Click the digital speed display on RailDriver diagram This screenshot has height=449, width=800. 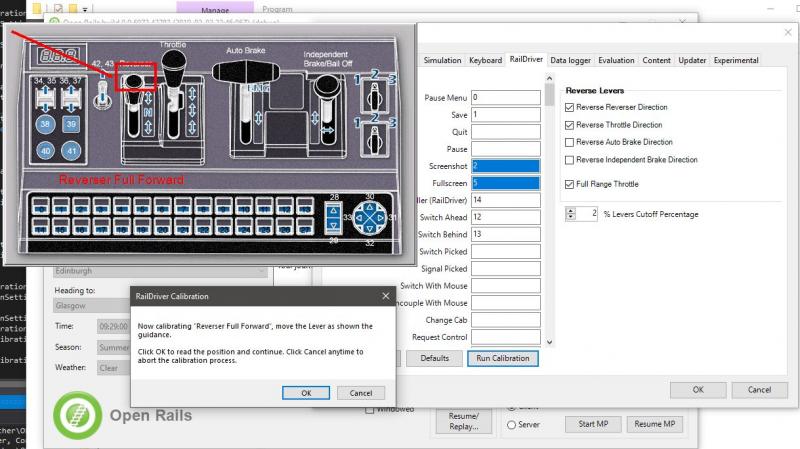pos(59,55)
